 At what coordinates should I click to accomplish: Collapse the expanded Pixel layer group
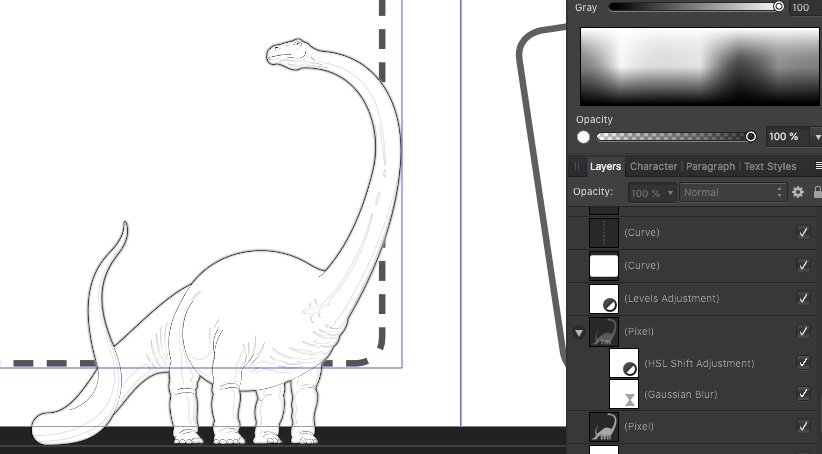point(578,332)
